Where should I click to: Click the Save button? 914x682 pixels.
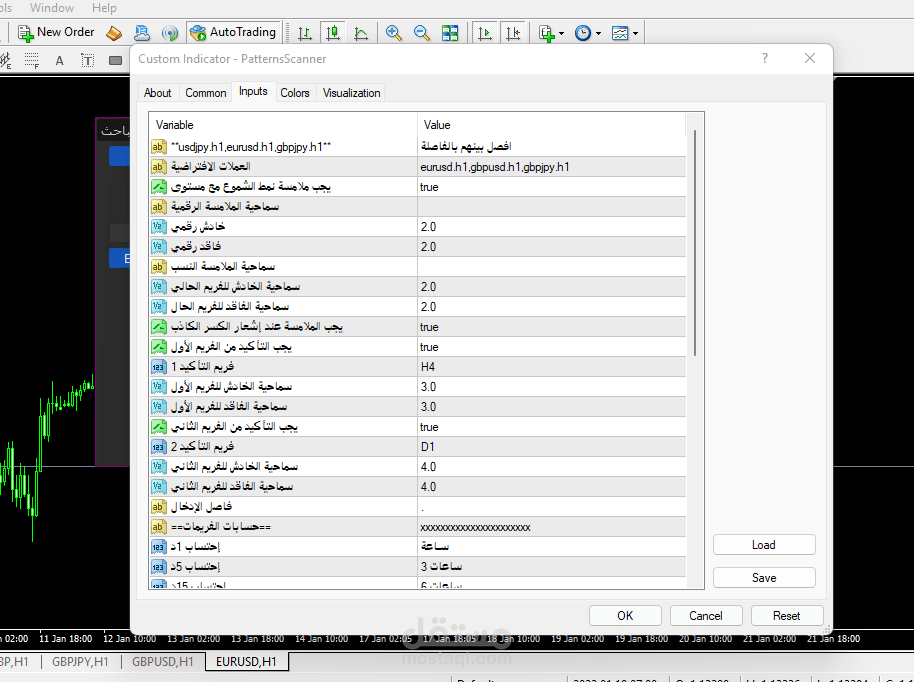click(x=764, y=578)
